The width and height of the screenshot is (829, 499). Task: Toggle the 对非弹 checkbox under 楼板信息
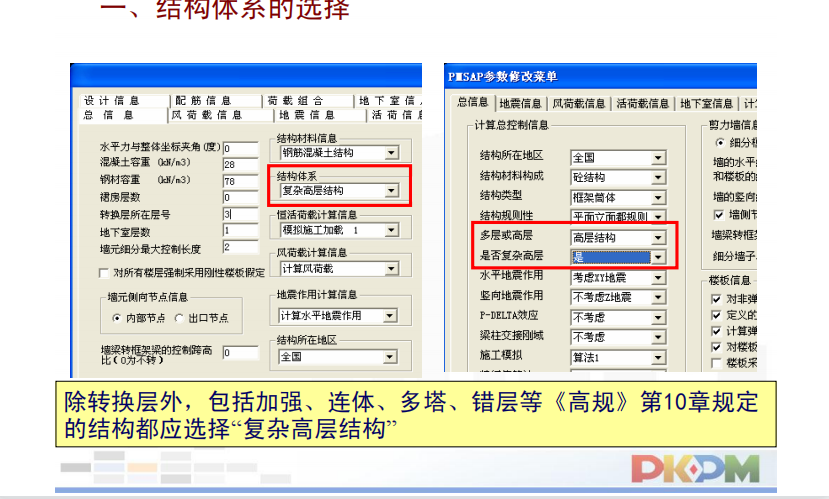click(x=716, y=299)
